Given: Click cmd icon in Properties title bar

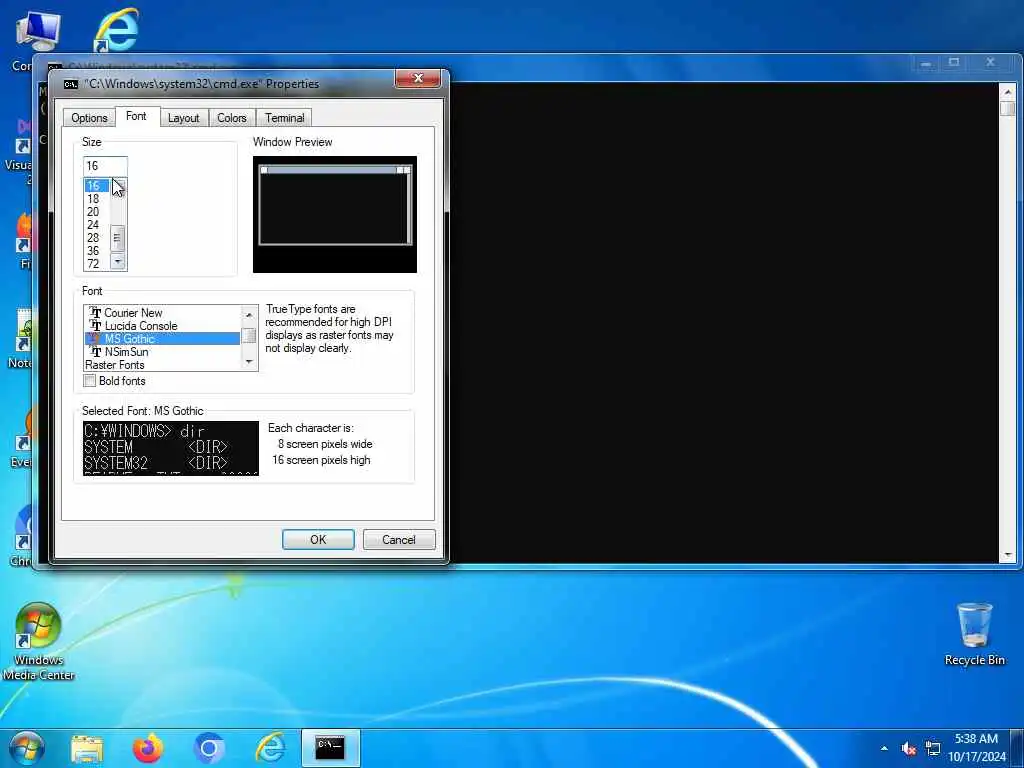Looking at the screenshot, I should click(71, 84).
